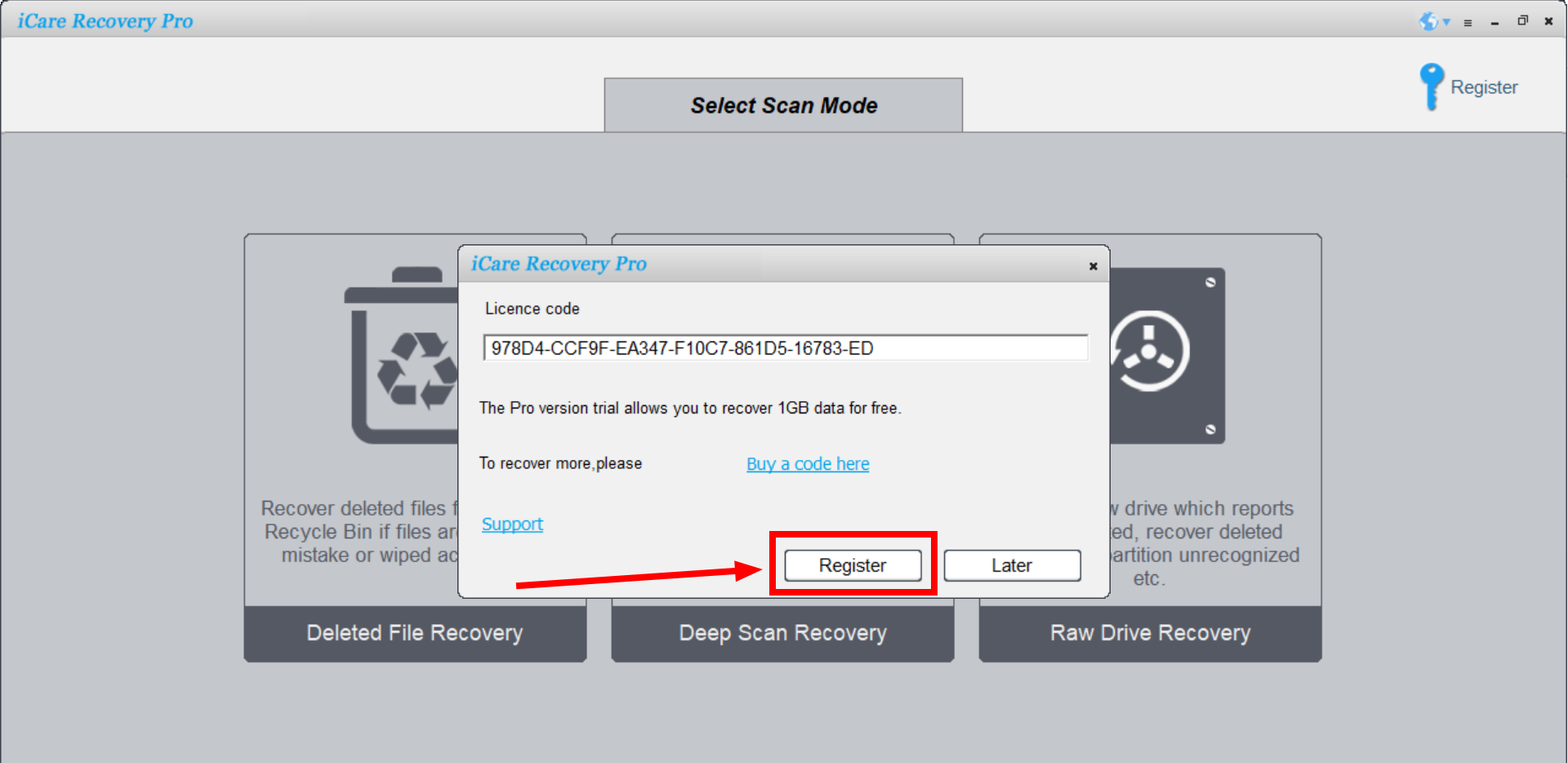Click the blue key Register icon

pos(1431,87)
